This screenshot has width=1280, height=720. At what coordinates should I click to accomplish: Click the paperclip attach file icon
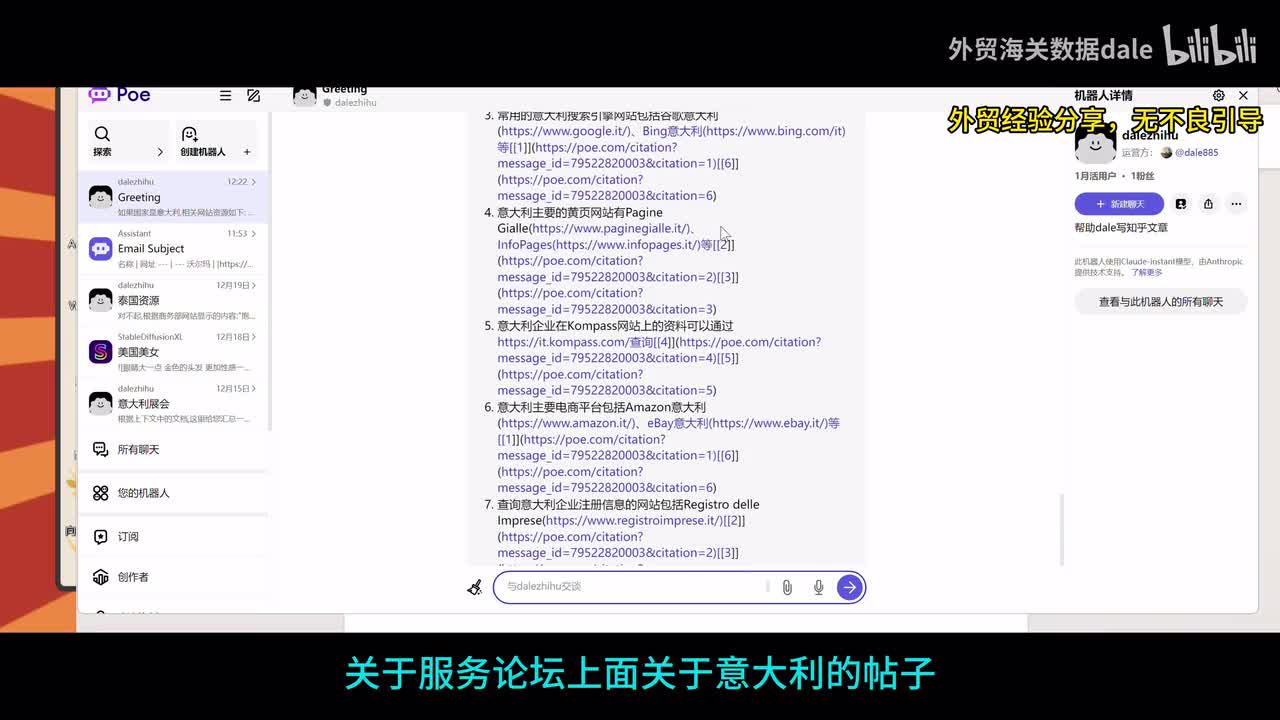click(787, 587)
